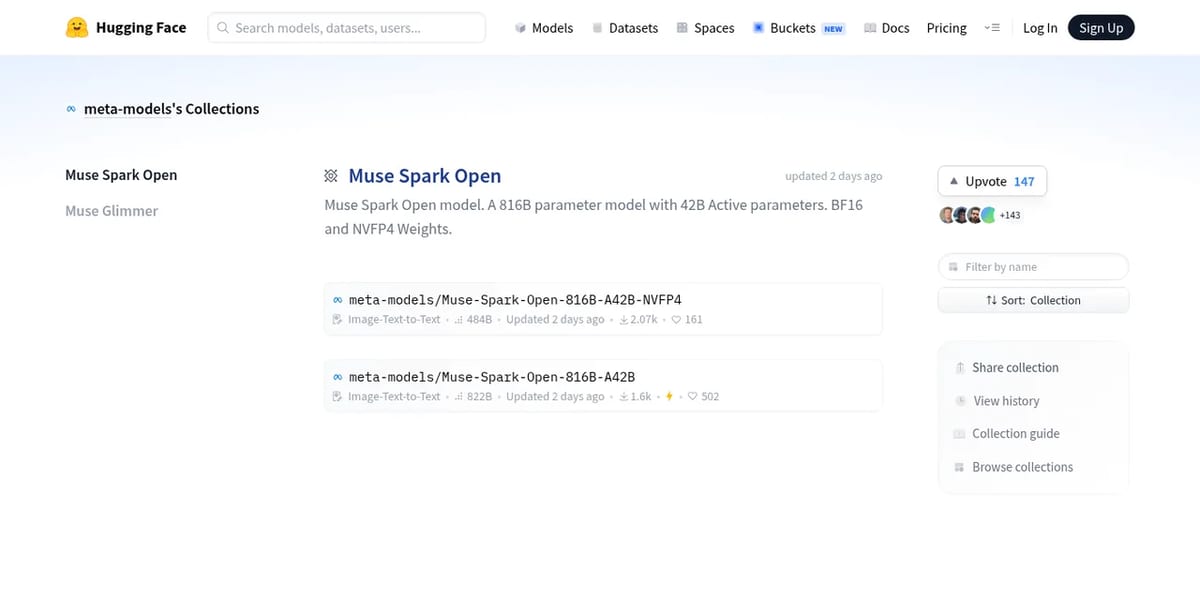
Task: Click Browse collections
Action: [x=1022, y=467]
